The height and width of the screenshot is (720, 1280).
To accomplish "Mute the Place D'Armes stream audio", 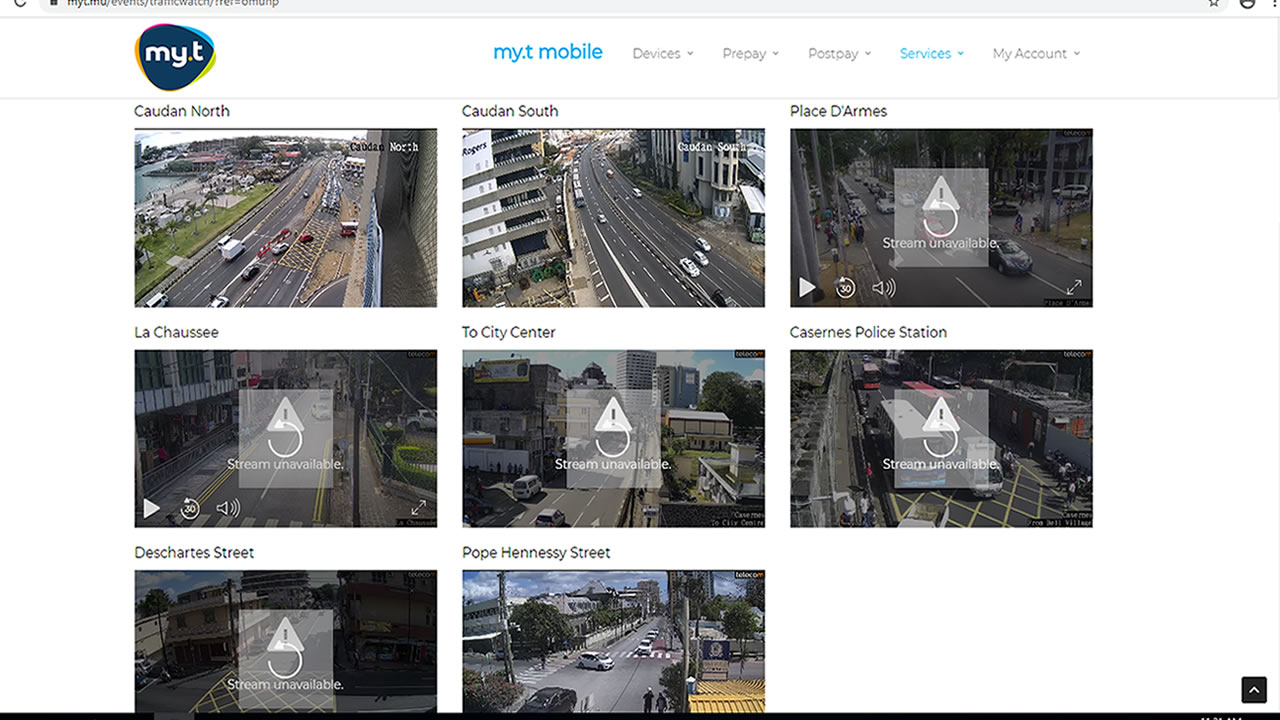I will click(884, 288).
